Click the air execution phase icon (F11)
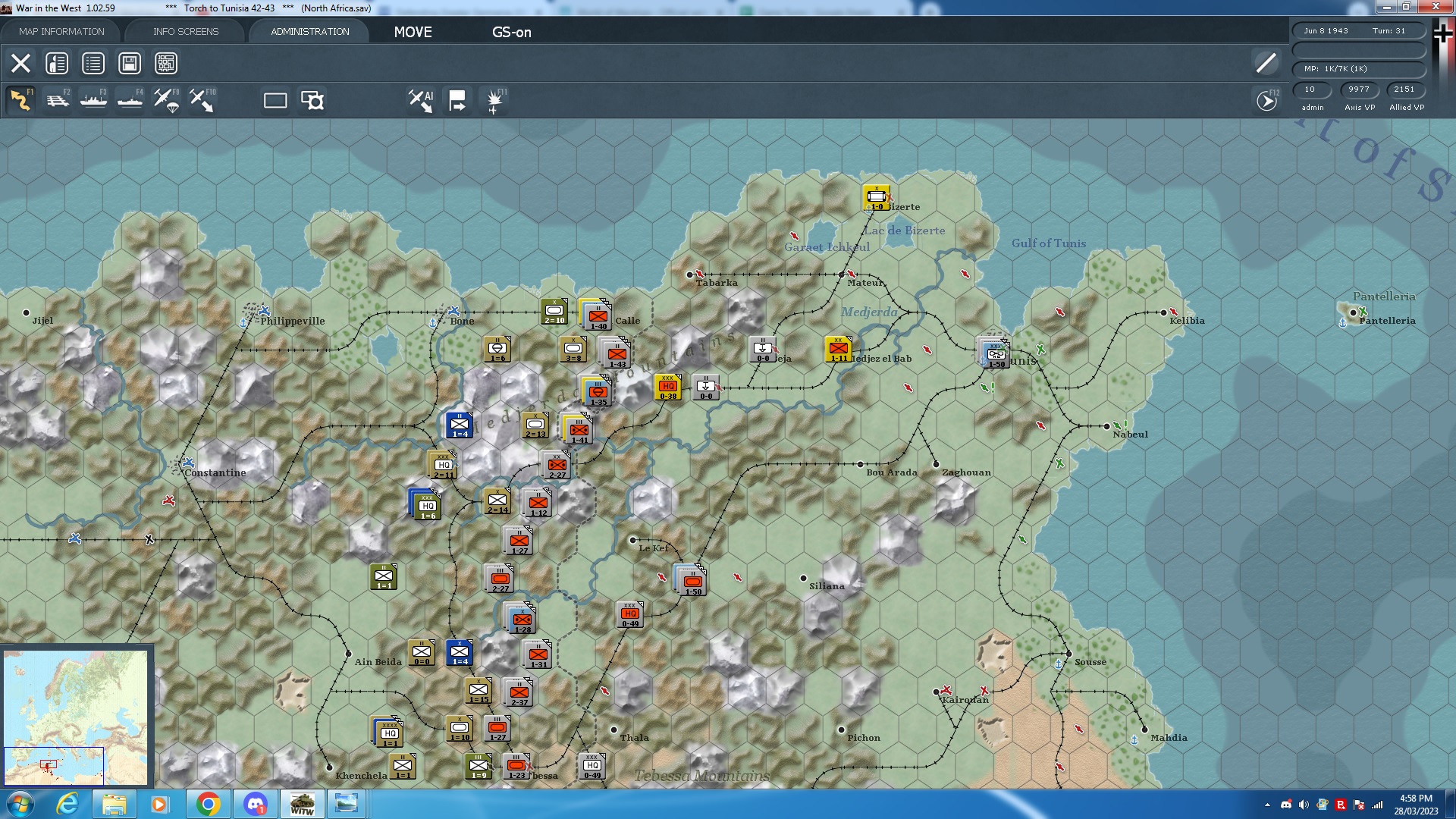The image size is (1456, 819). click(494, 100)
